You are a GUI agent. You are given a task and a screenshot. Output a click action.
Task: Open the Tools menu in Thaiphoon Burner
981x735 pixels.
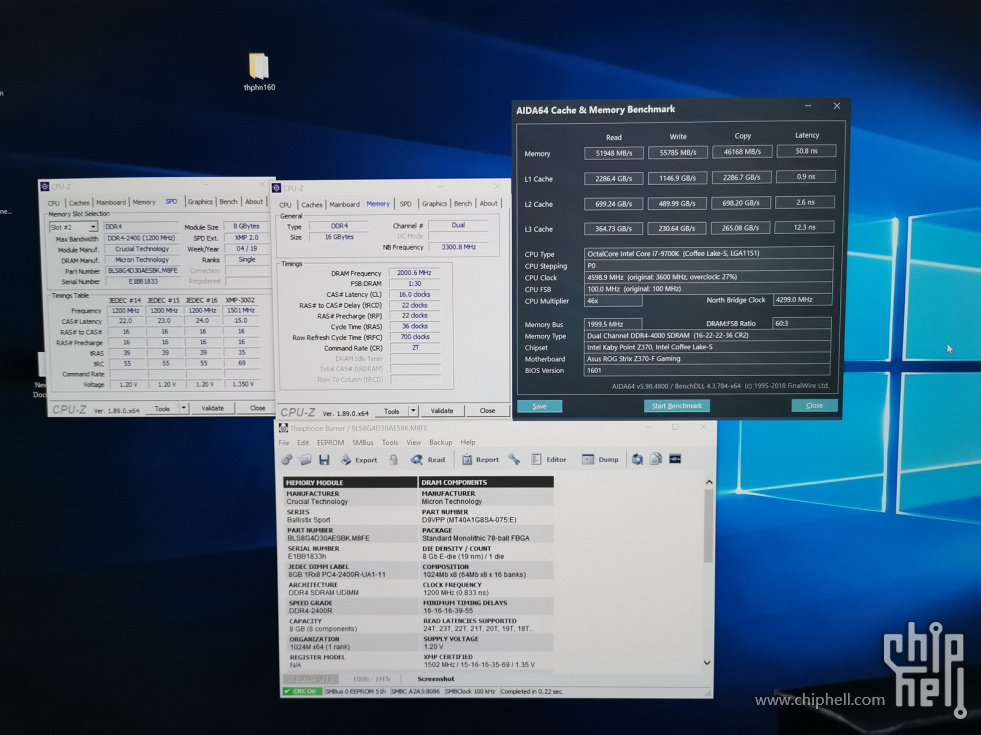pyautogui.click(x=390, y=443)
